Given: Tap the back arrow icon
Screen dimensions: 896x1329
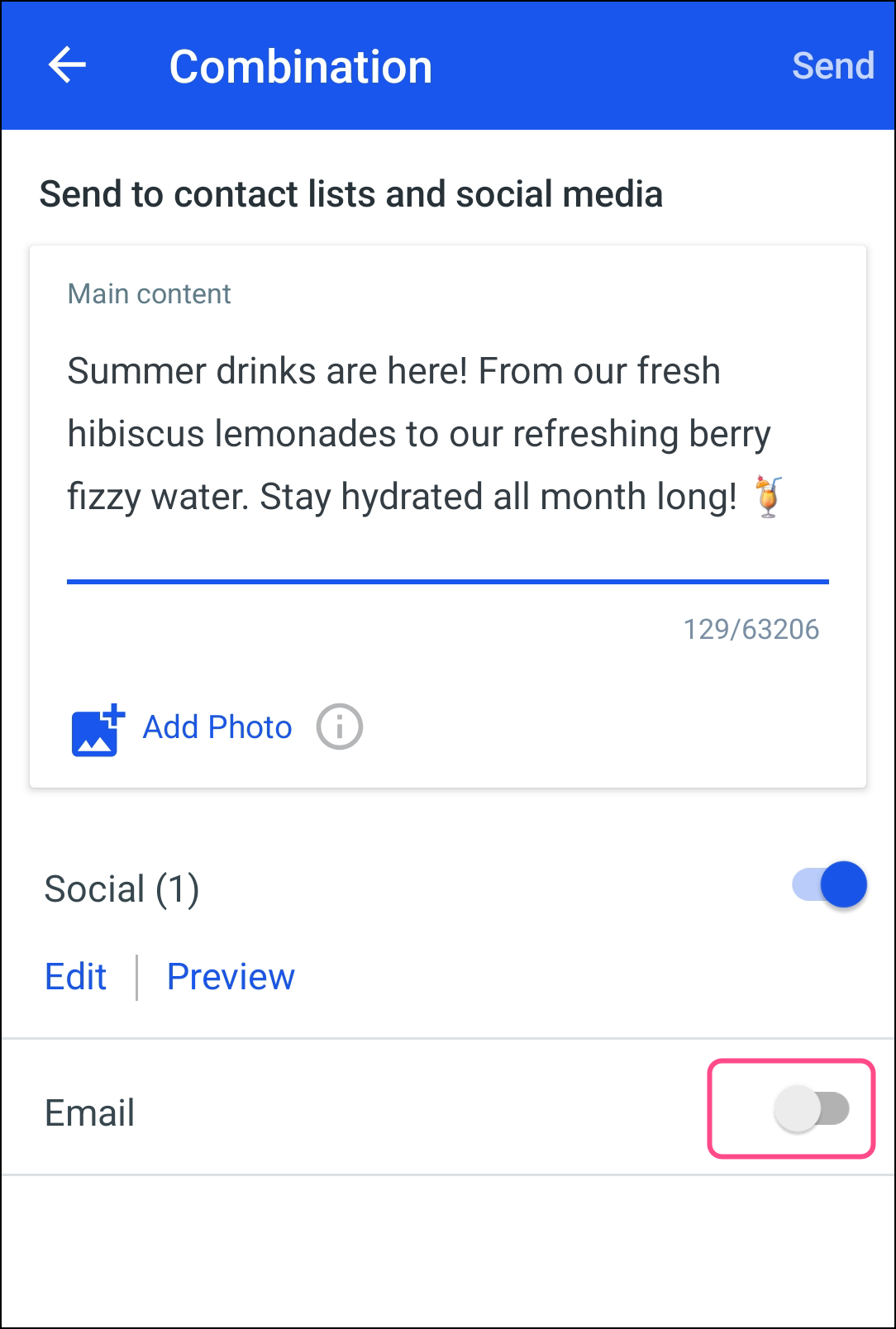Looking at the screenshot, I should click(67, 65).
